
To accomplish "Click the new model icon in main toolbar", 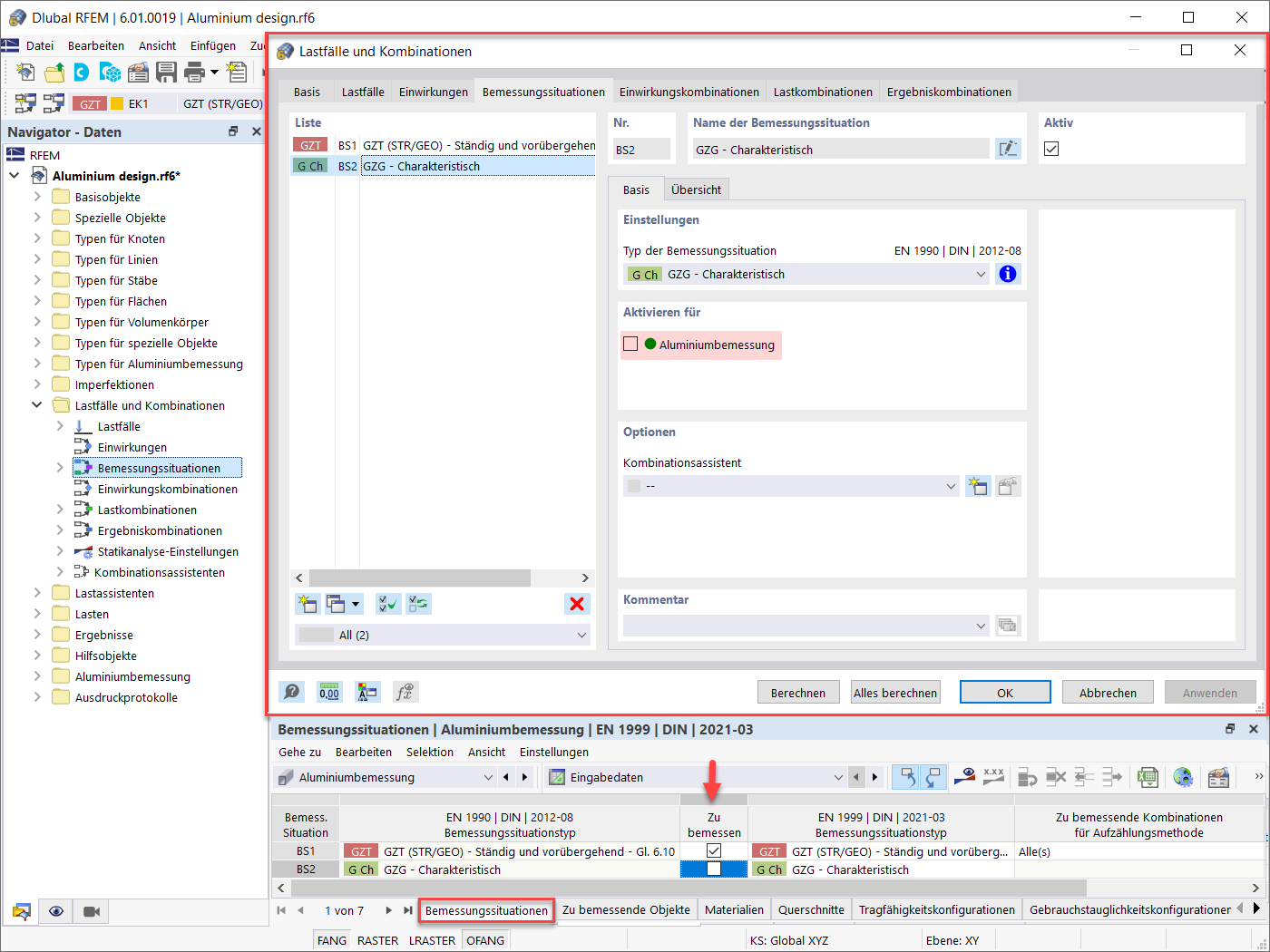I will [26, 72].
